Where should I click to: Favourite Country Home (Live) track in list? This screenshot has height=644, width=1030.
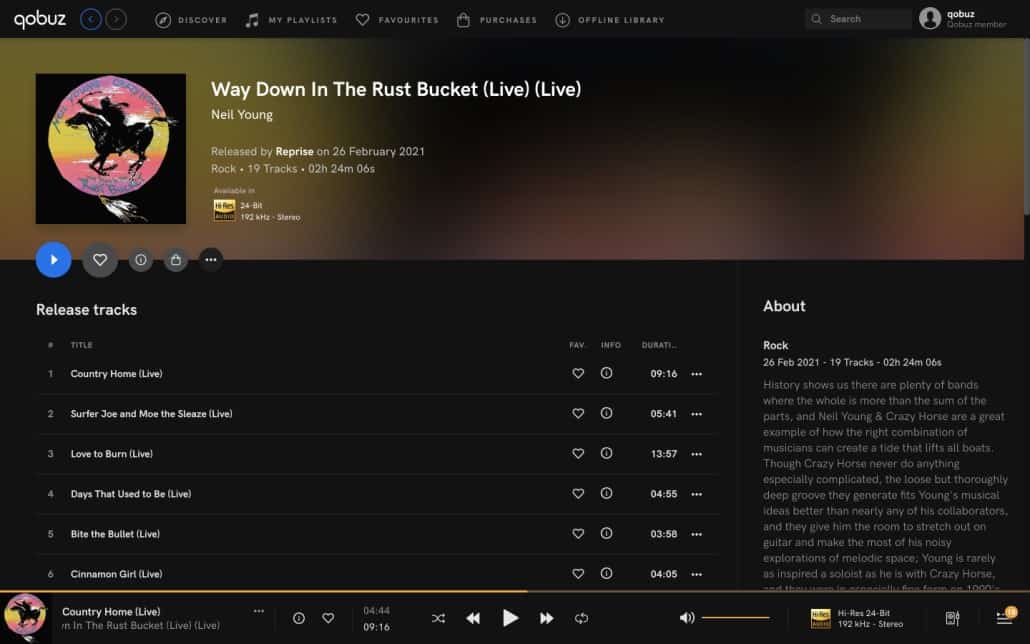coord(578,373)
